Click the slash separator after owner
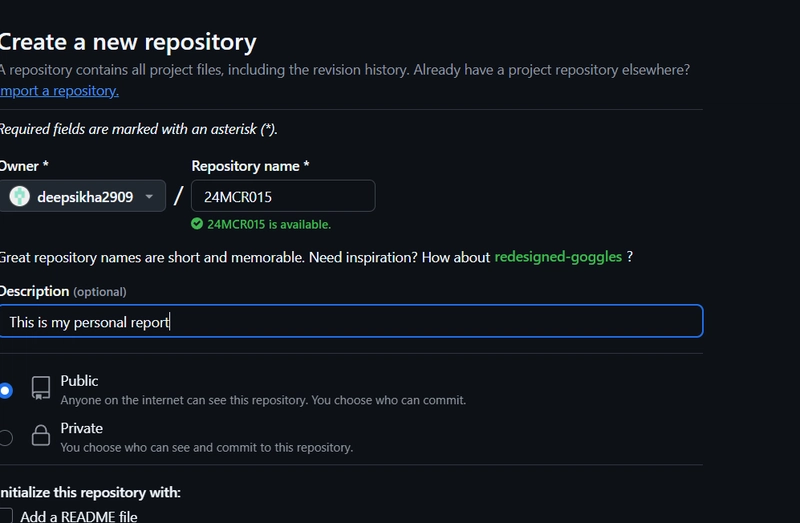This screenshot has width=800, height=523. 178,196
